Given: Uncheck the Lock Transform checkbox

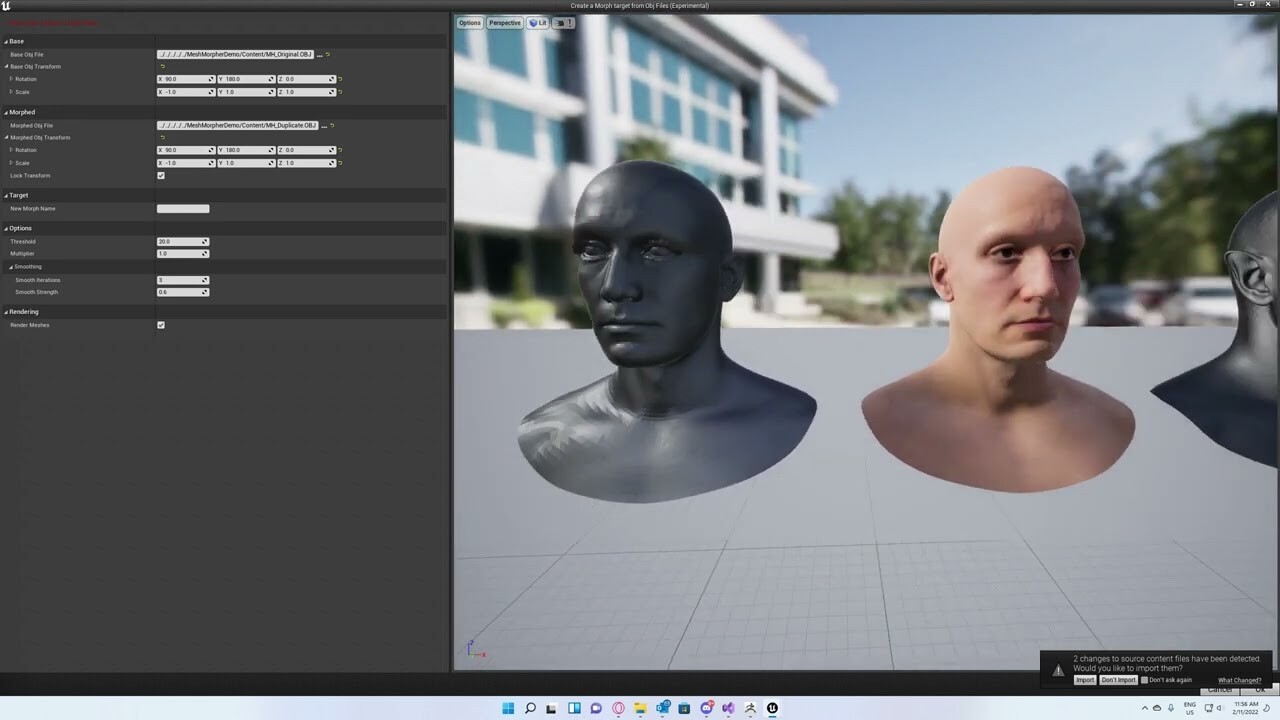Looking at the screenshot, I should coord(161,175).
